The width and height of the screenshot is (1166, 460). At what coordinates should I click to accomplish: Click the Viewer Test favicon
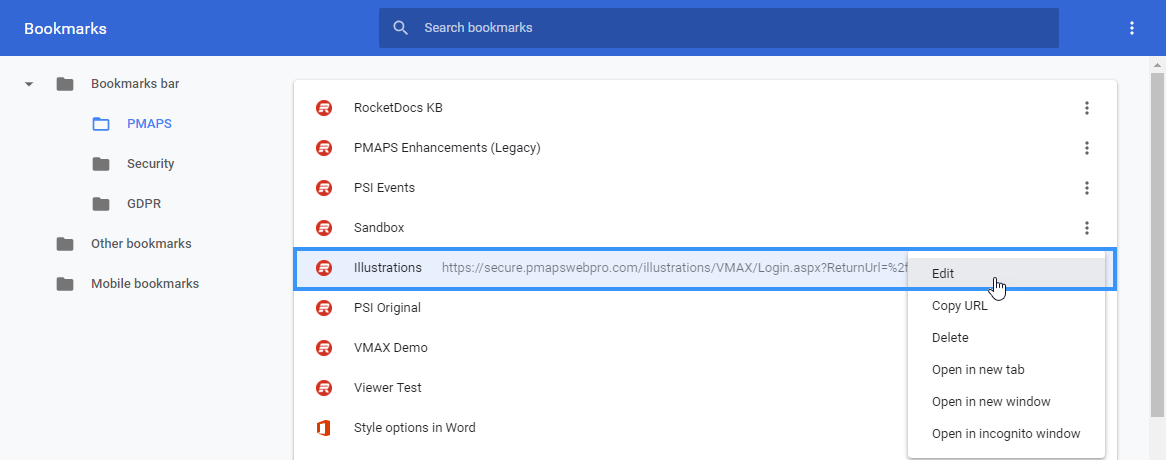pyautogui.click(x=323, y=387)
